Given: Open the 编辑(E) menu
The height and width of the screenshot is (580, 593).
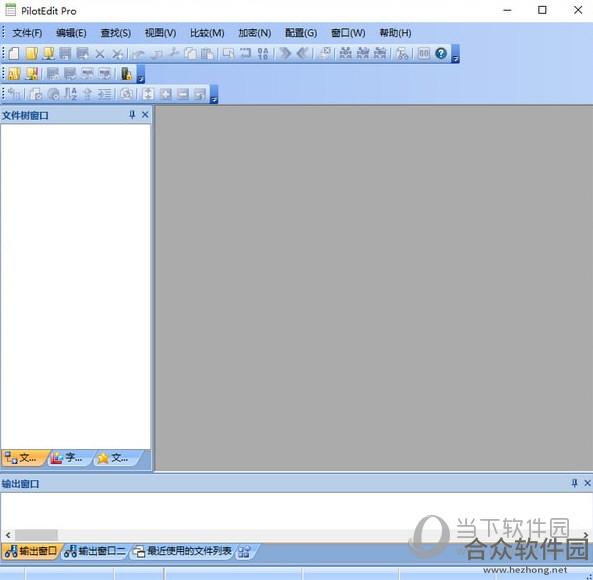Looking at the screenshot, I should (x=71, y=33).
